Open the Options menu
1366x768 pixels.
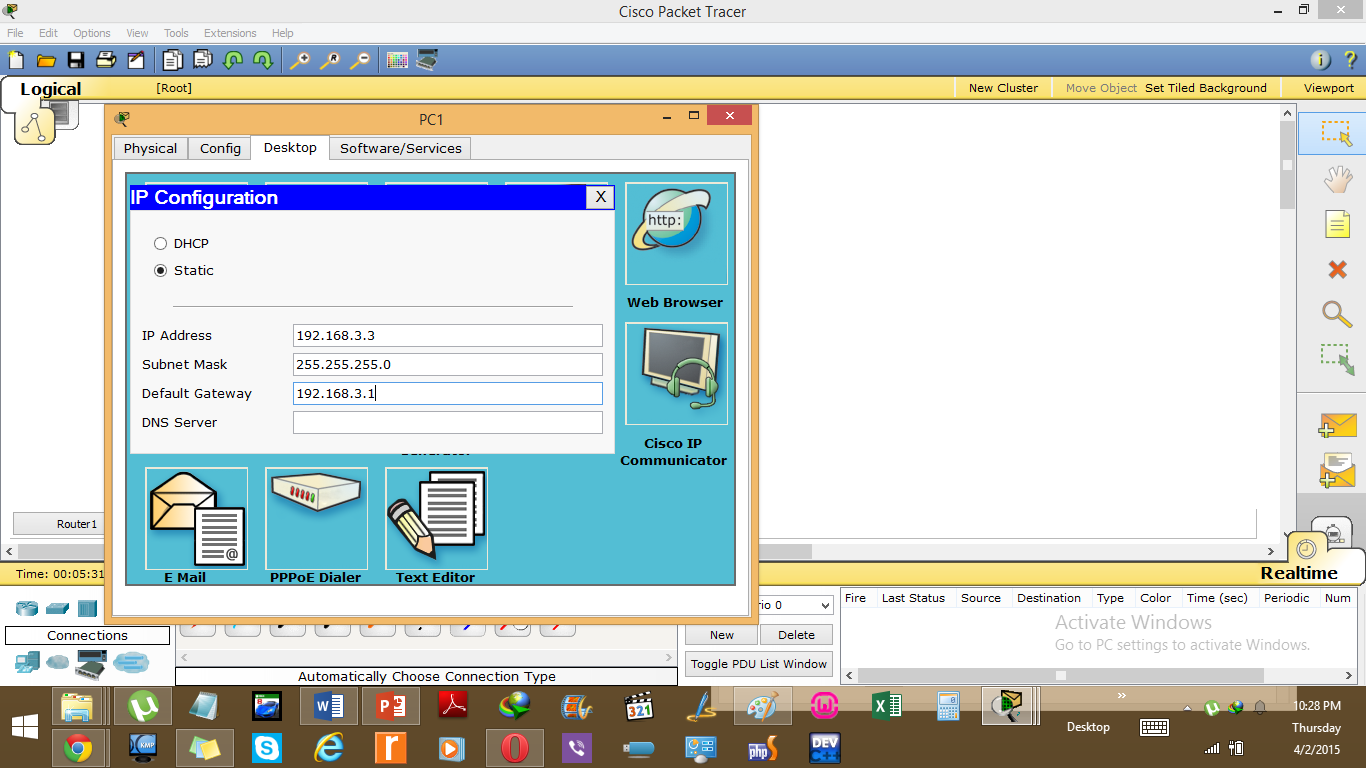pyautogui.click(x=92, y=33)
